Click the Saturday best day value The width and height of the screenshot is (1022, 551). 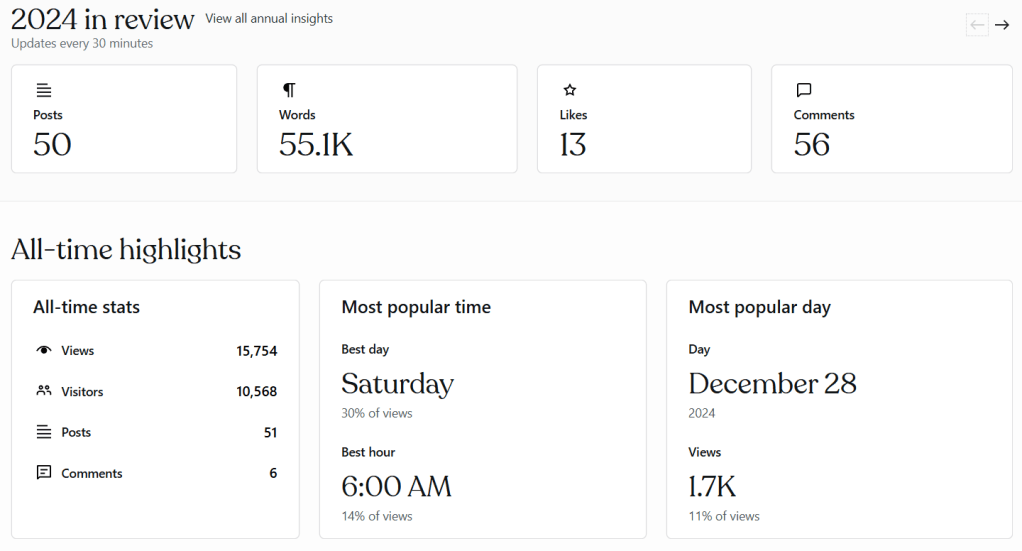397,384
